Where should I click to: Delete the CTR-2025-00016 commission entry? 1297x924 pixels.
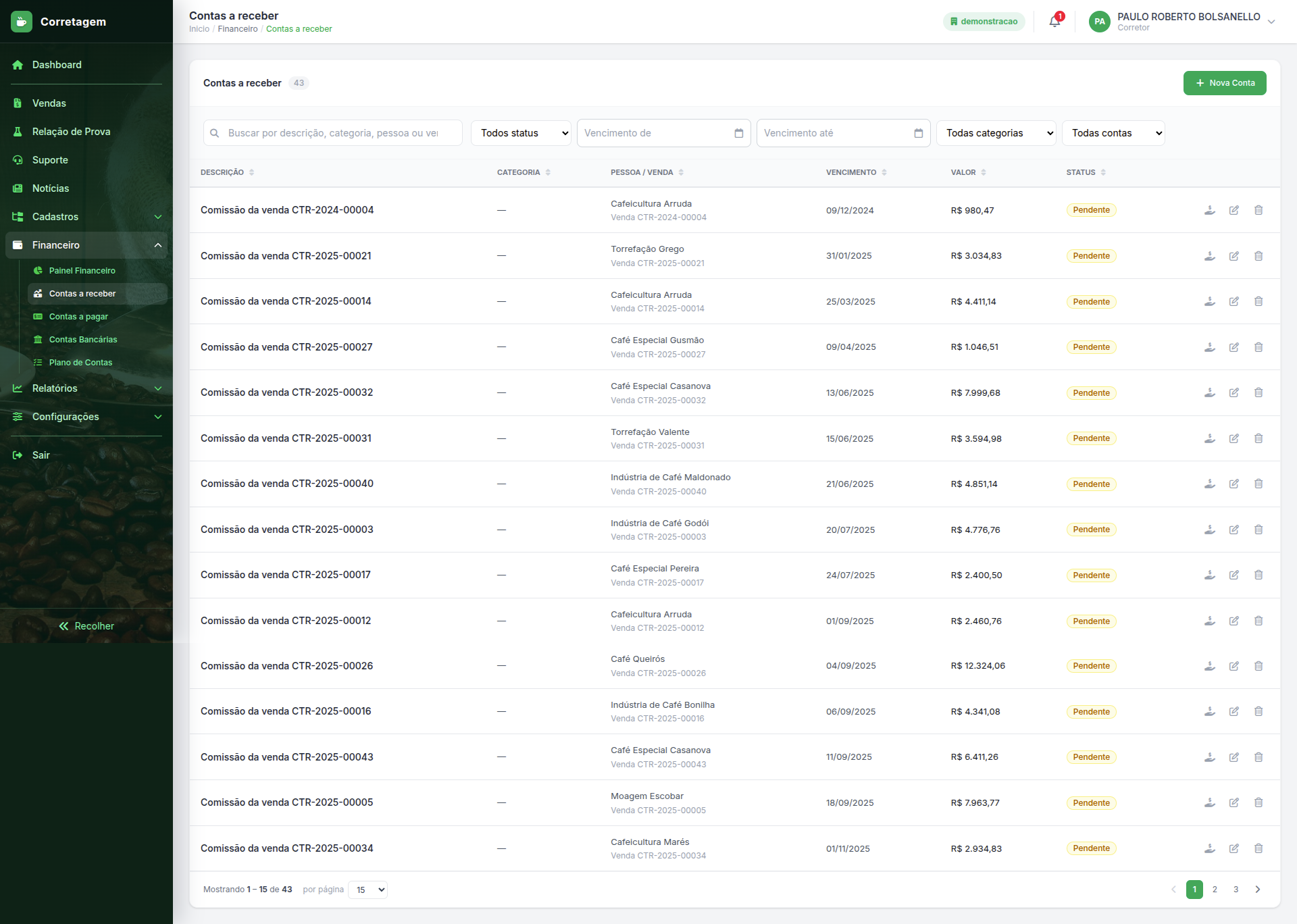1258,711
